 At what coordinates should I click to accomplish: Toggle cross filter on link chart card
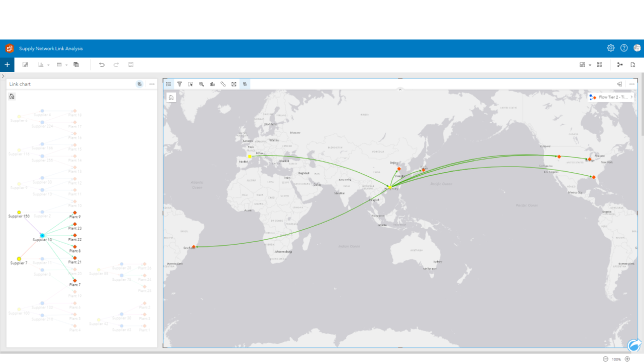point(140,84)
